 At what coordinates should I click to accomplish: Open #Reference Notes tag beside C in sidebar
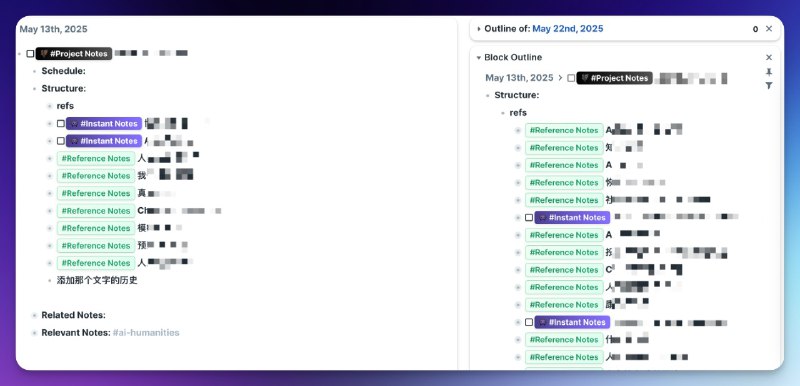pos(564,270)
